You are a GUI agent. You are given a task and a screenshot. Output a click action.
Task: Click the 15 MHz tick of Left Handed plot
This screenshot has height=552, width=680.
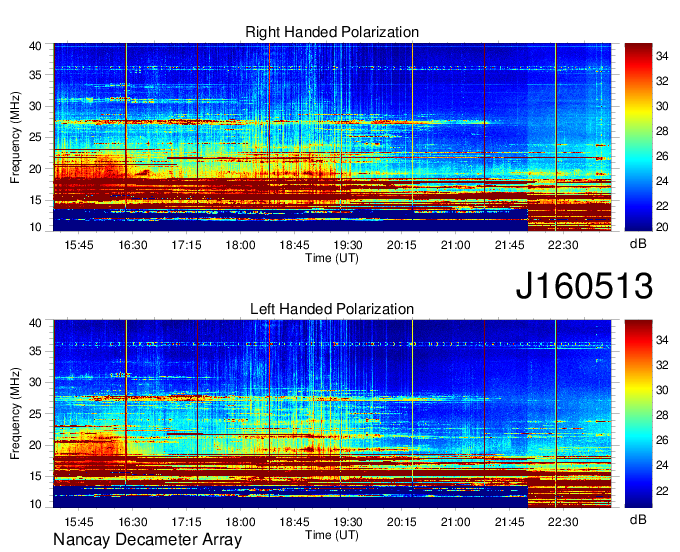click(x=35, y=476)
